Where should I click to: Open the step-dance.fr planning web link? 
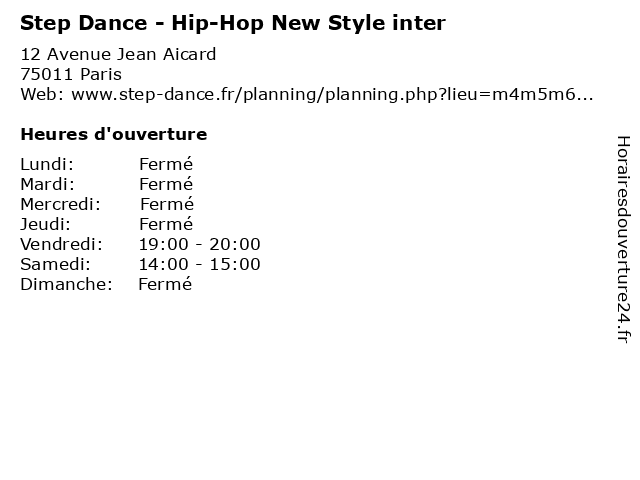click(332, 95)
